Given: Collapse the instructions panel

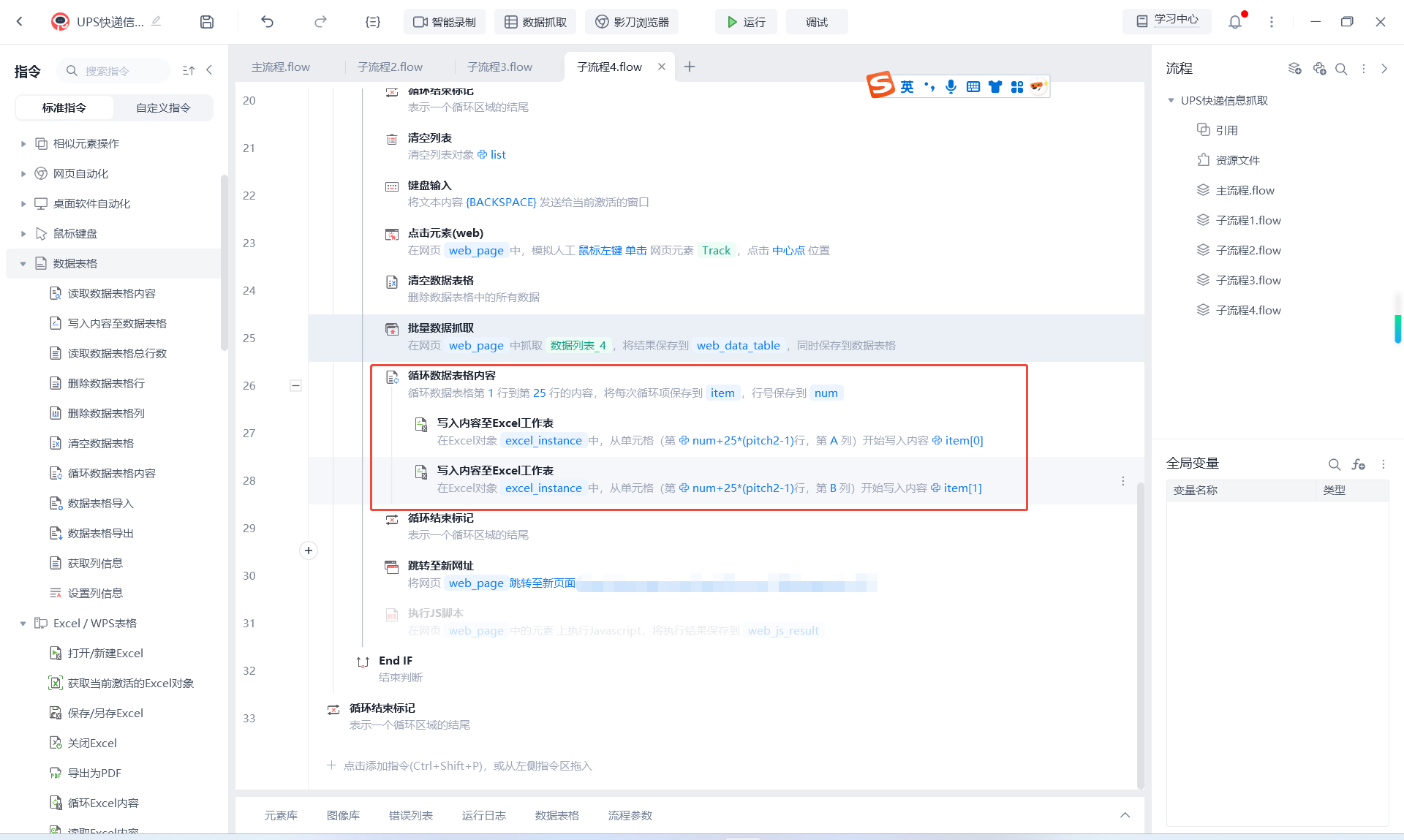Looking at the screenshot, I should (209, 70).
